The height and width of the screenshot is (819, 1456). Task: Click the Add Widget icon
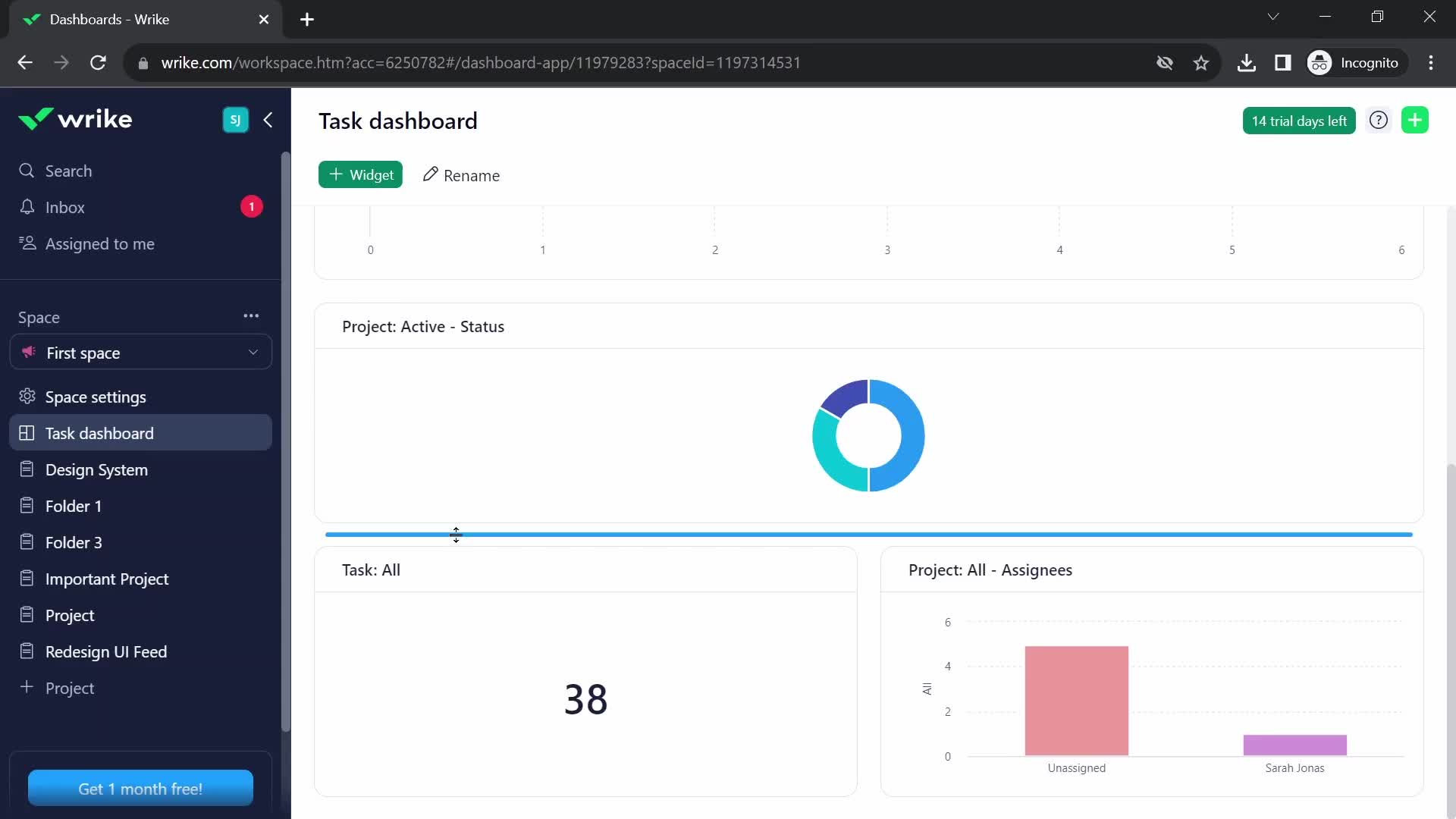(360, 174)
